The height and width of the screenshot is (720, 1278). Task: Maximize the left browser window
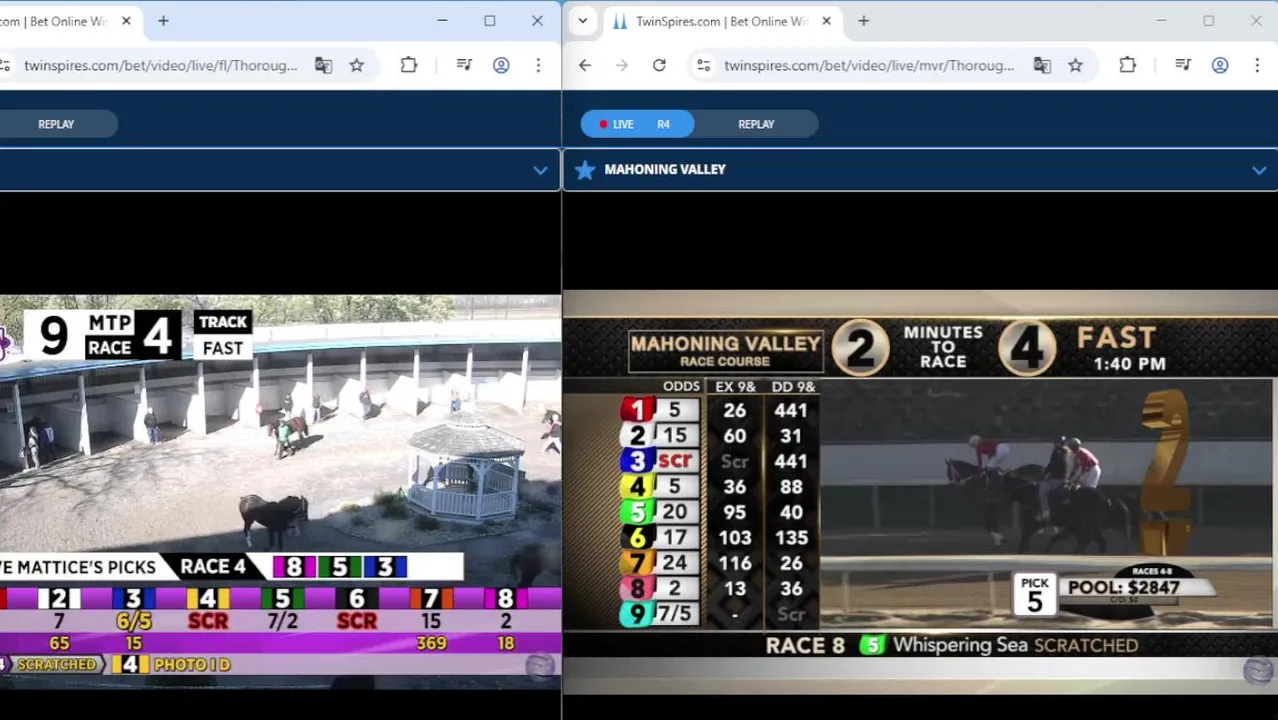[x=490, y=21]
